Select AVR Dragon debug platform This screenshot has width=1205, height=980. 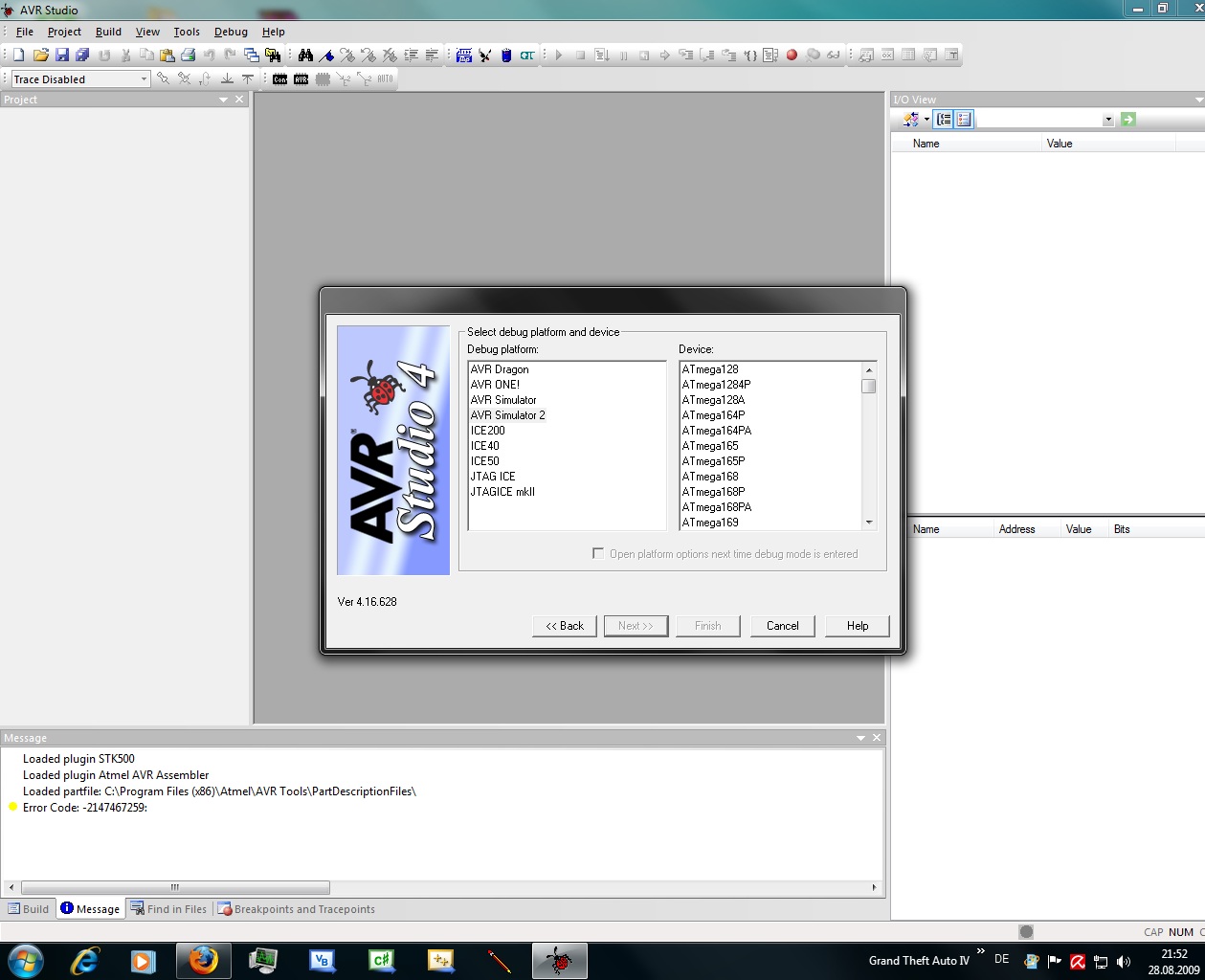500,369
